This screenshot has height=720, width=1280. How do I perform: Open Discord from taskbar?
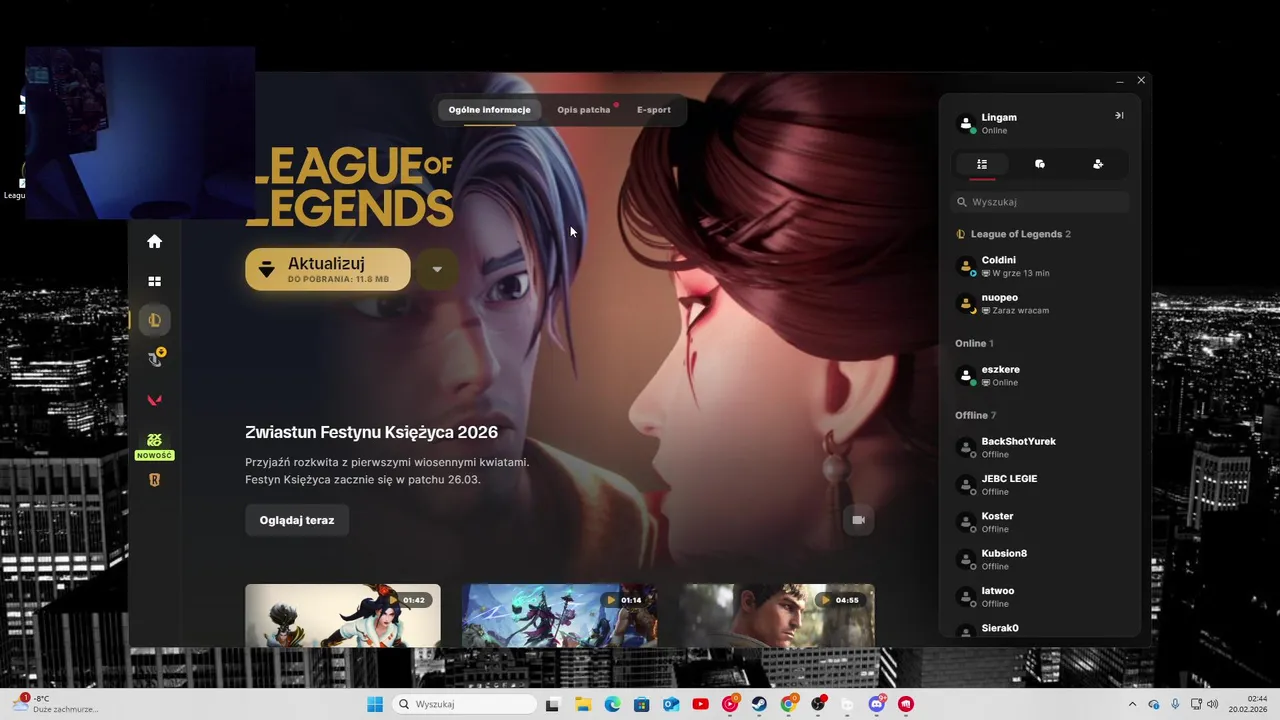point(877,704)
